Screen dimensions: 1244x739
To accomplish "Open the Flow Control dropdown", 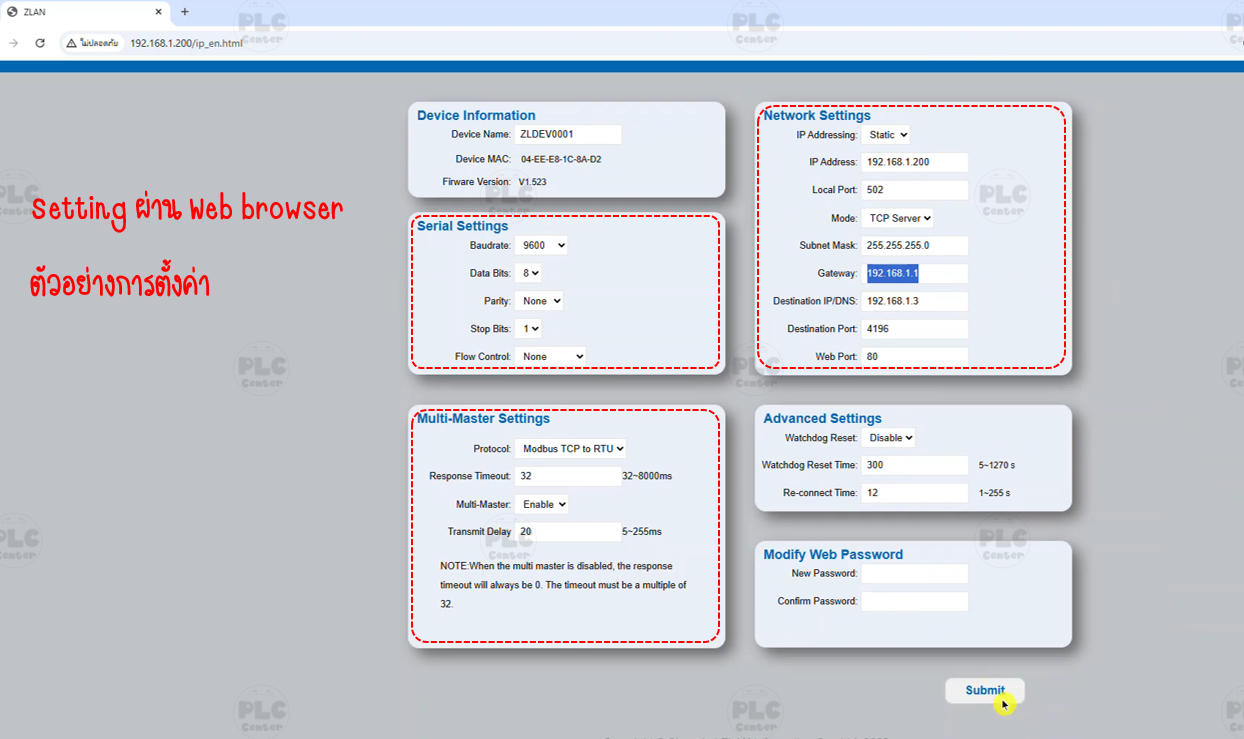I will [550, 355].
